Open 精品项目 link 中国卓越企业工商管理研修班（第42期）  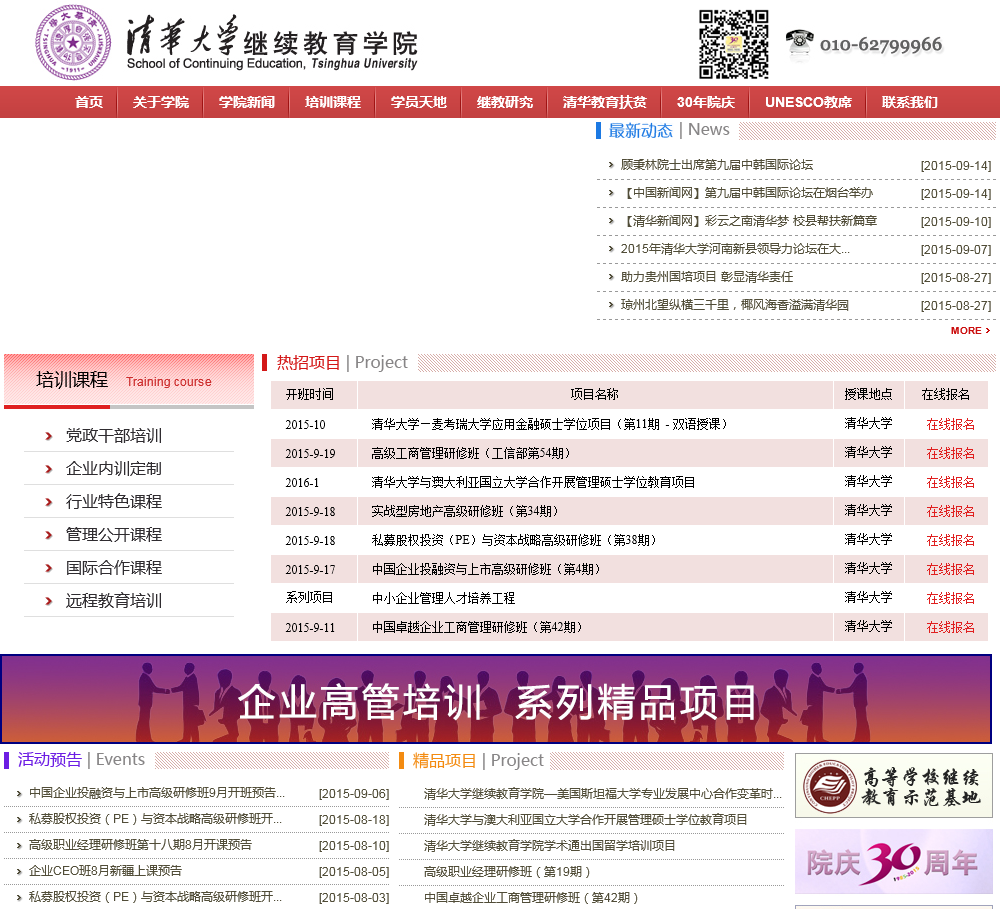point(531,898)
